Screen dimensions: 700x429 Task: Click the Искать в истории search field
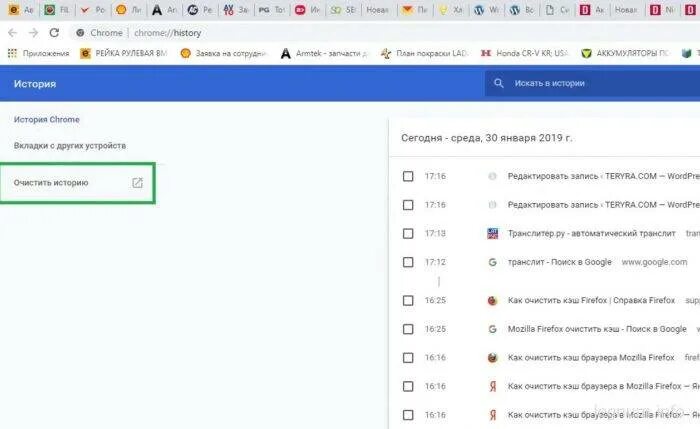coord(592,83)
